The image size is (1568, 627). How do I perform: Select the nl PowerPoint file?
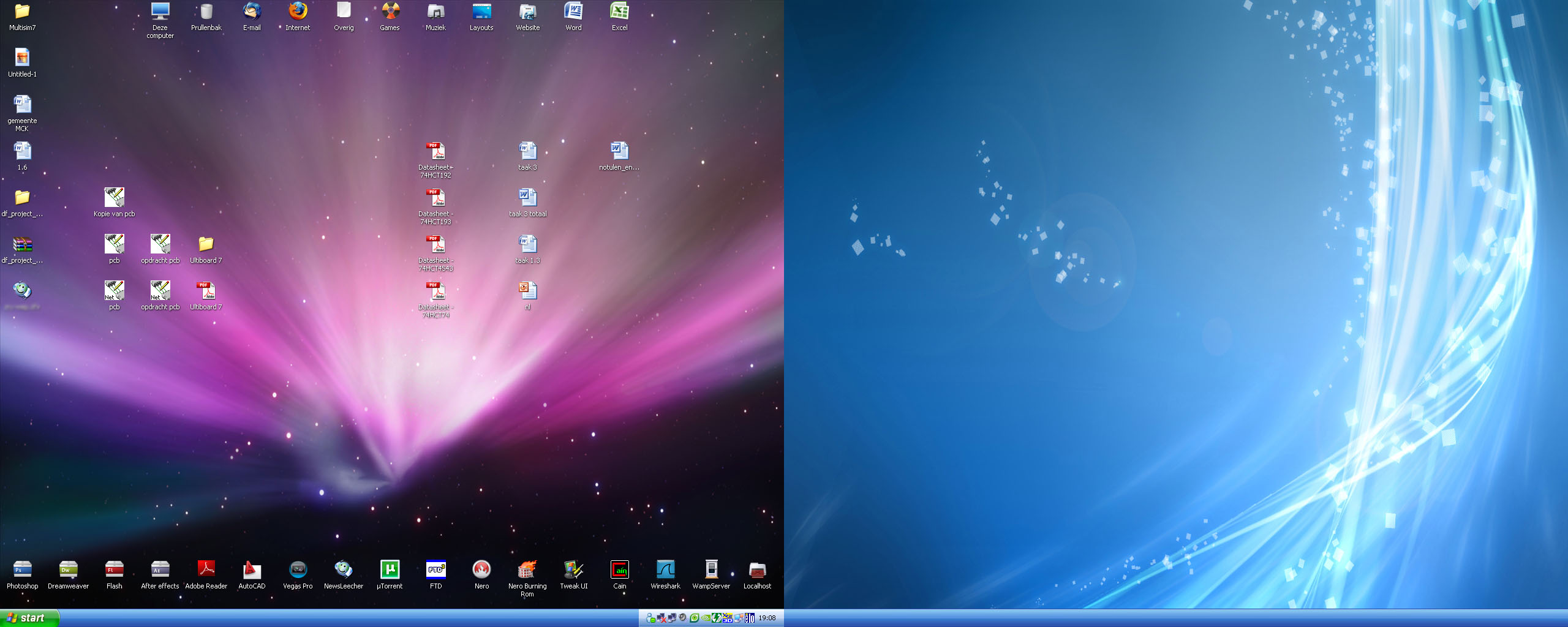pyautogui.click(x=527, y=296)
